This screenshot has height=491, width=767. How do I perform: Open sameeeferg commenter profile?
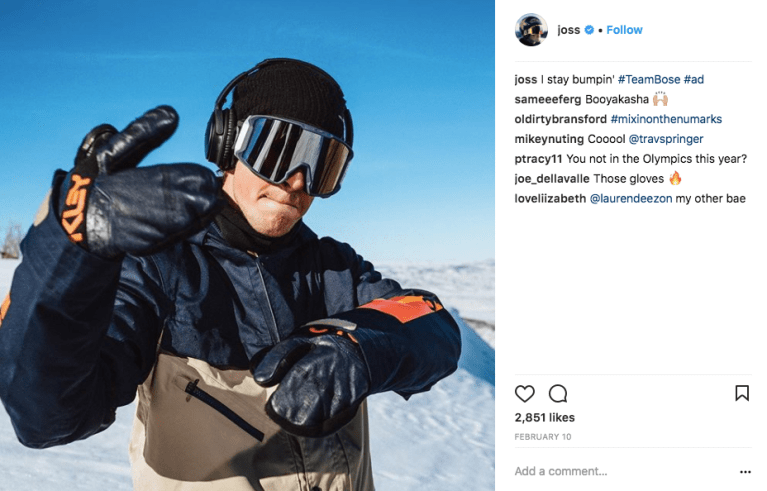548,99
